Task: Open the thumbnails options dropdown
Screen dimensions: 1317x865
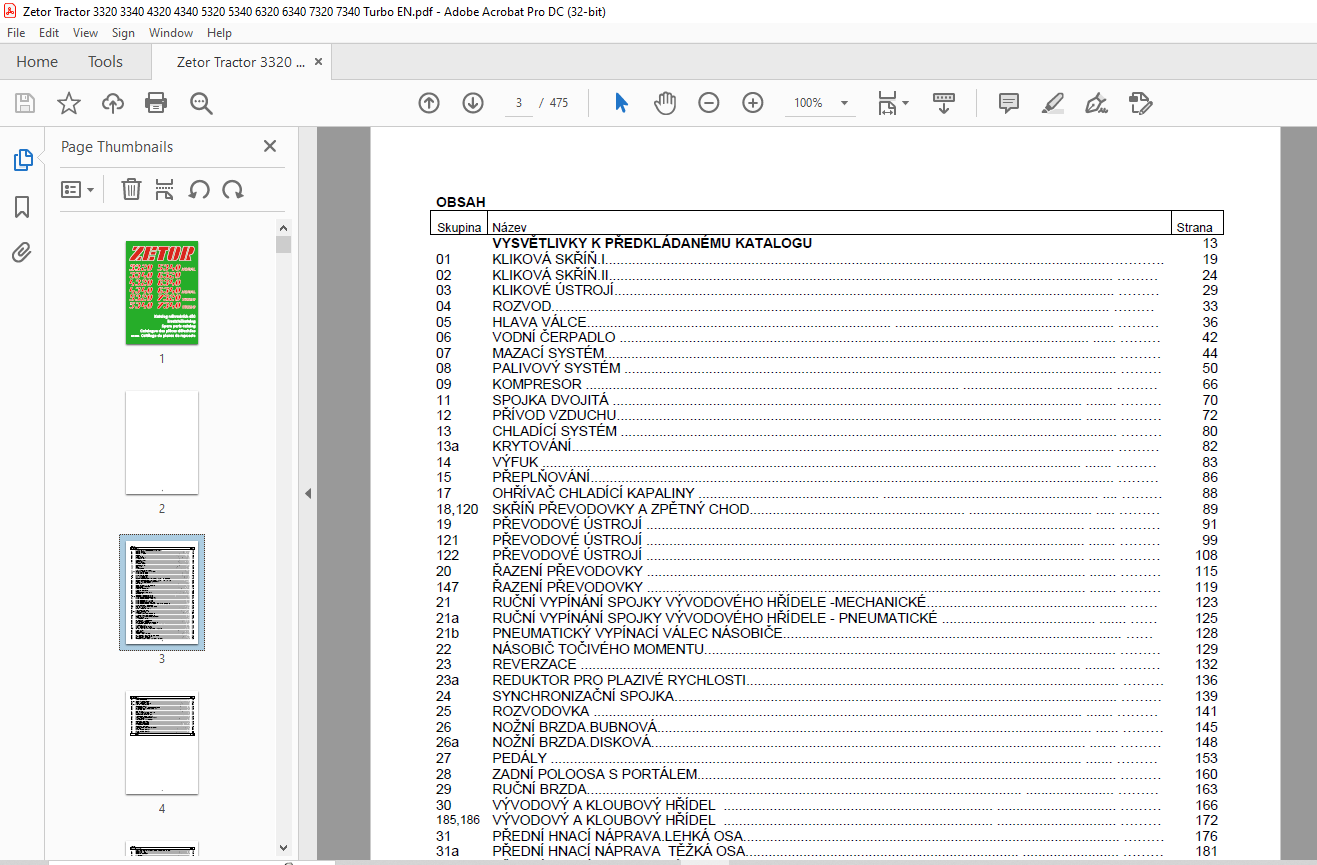Action: [x=78, y=189]
